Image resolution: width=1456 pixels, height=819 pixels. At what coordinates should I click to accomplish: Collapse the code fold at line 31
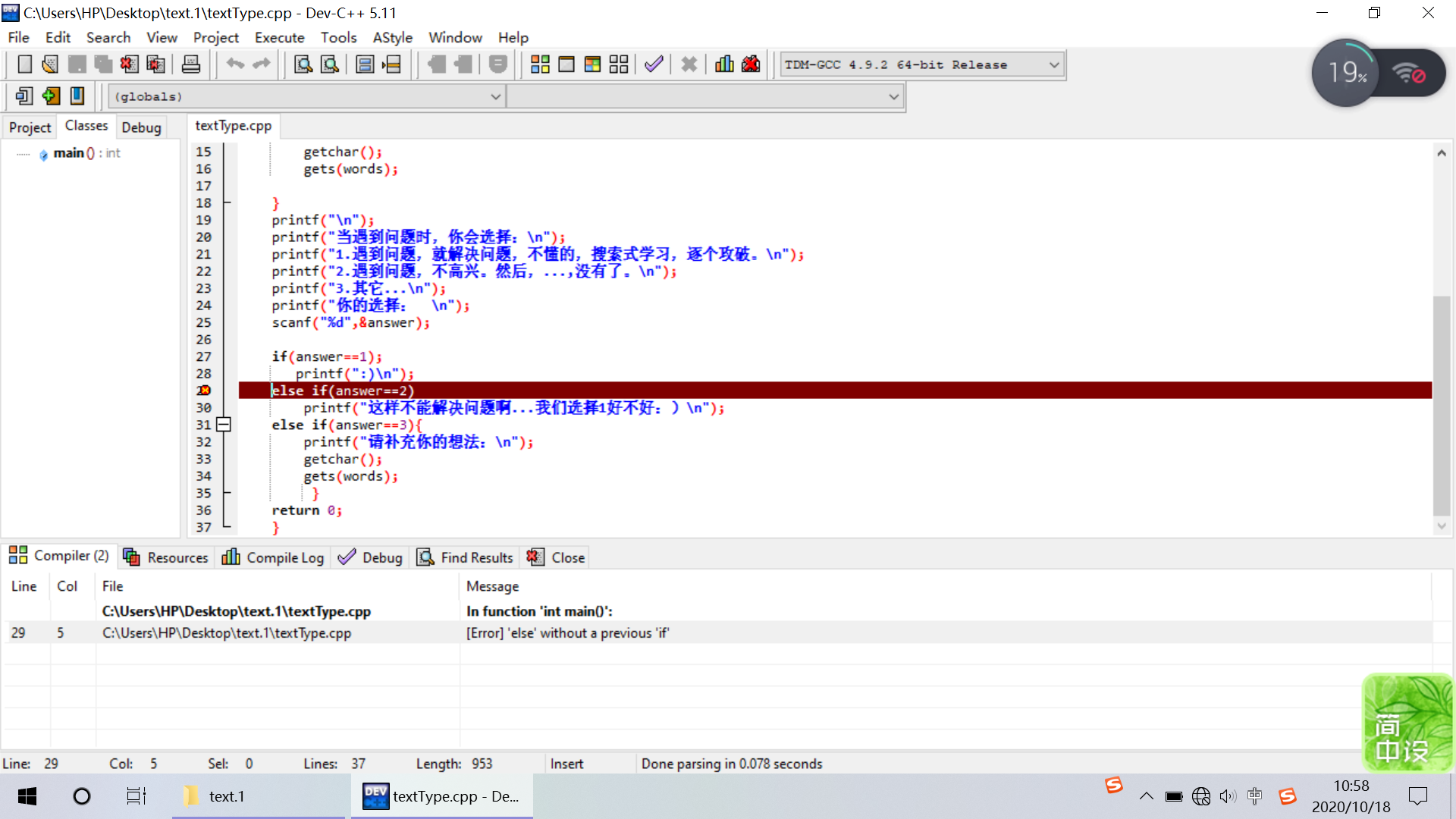click(x=224, y=425)
